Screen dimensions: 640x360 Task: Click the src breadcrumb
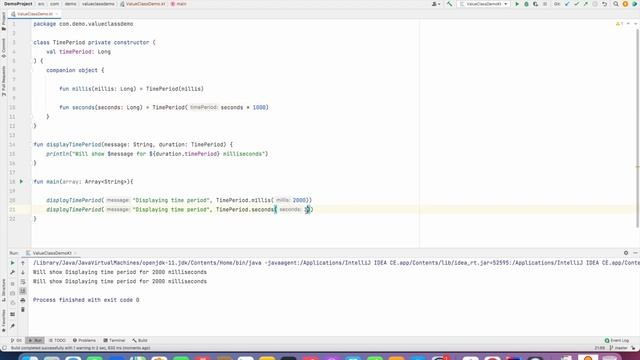(41, 4)
